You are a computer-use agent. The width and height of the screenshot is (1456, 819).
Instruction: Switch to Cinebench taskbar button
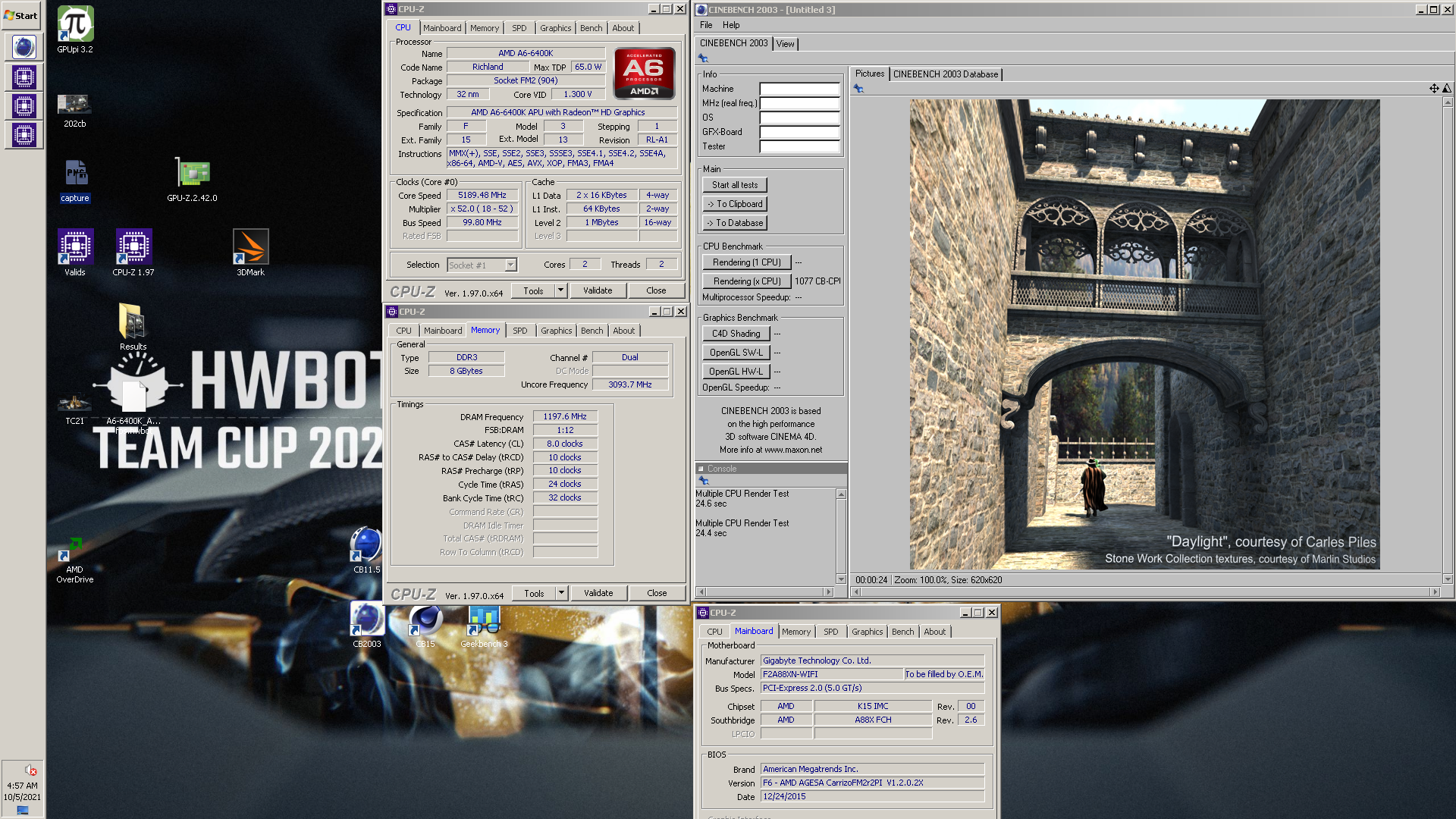(24, 48)
